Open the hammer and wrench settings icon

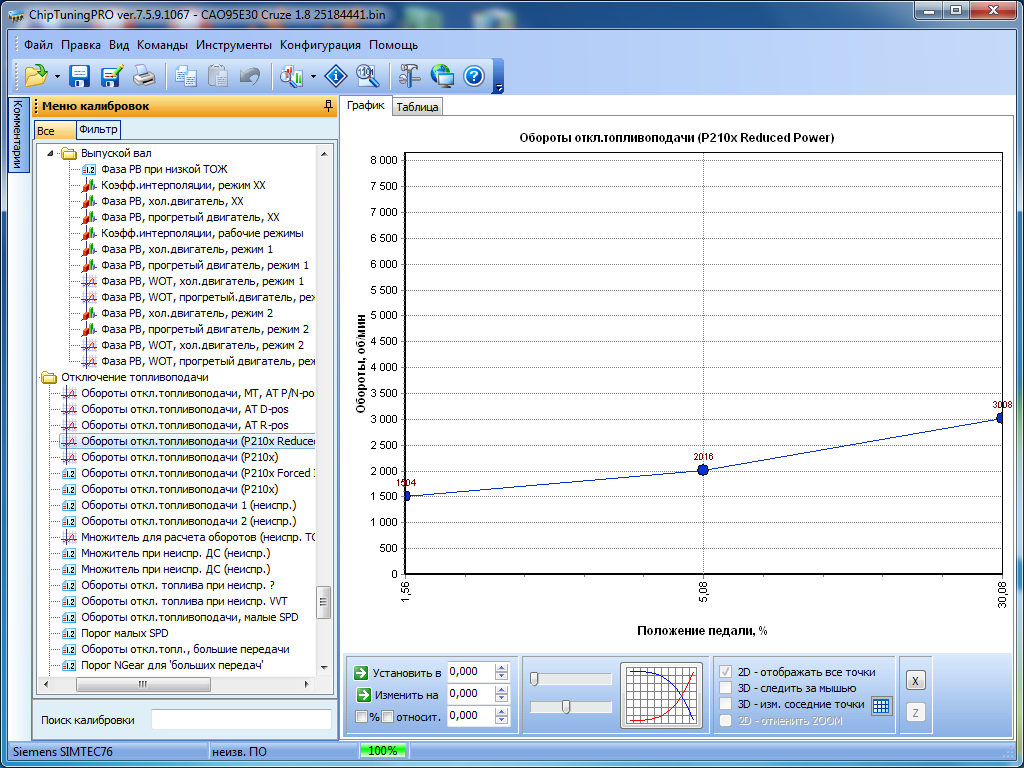[409, 75]
